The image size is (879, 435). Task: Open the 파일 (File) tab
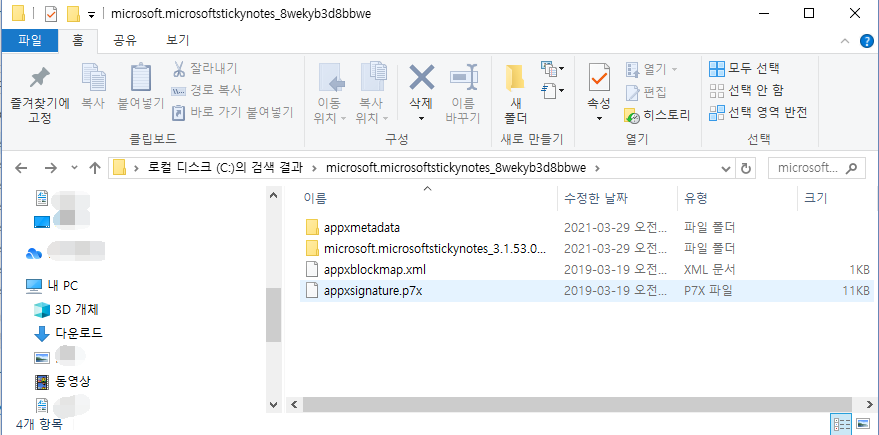29,40
